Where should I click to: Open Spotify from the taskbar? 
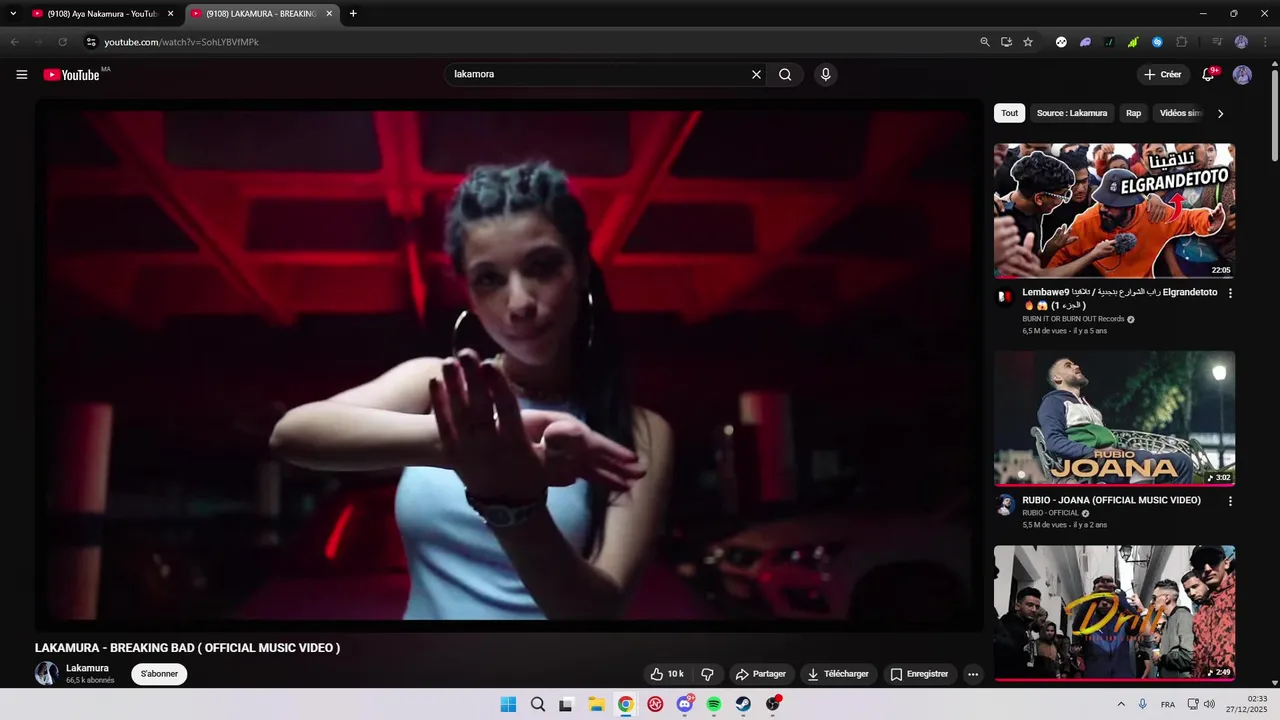pos(714,704)
